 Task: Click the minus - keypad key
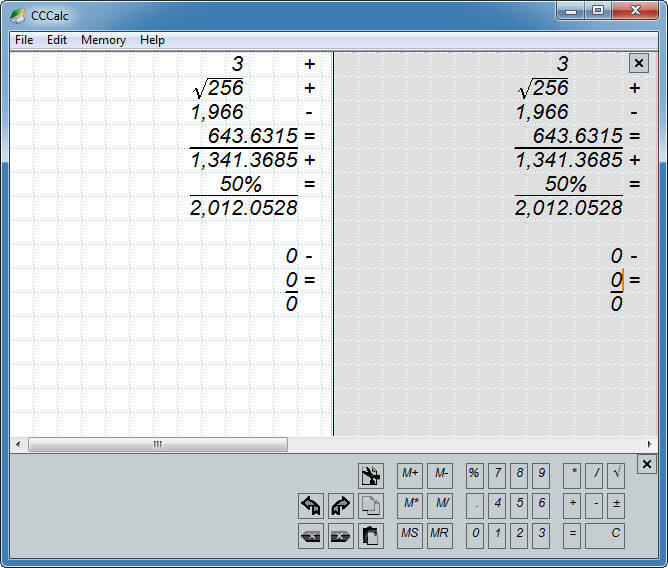[594, 506]
